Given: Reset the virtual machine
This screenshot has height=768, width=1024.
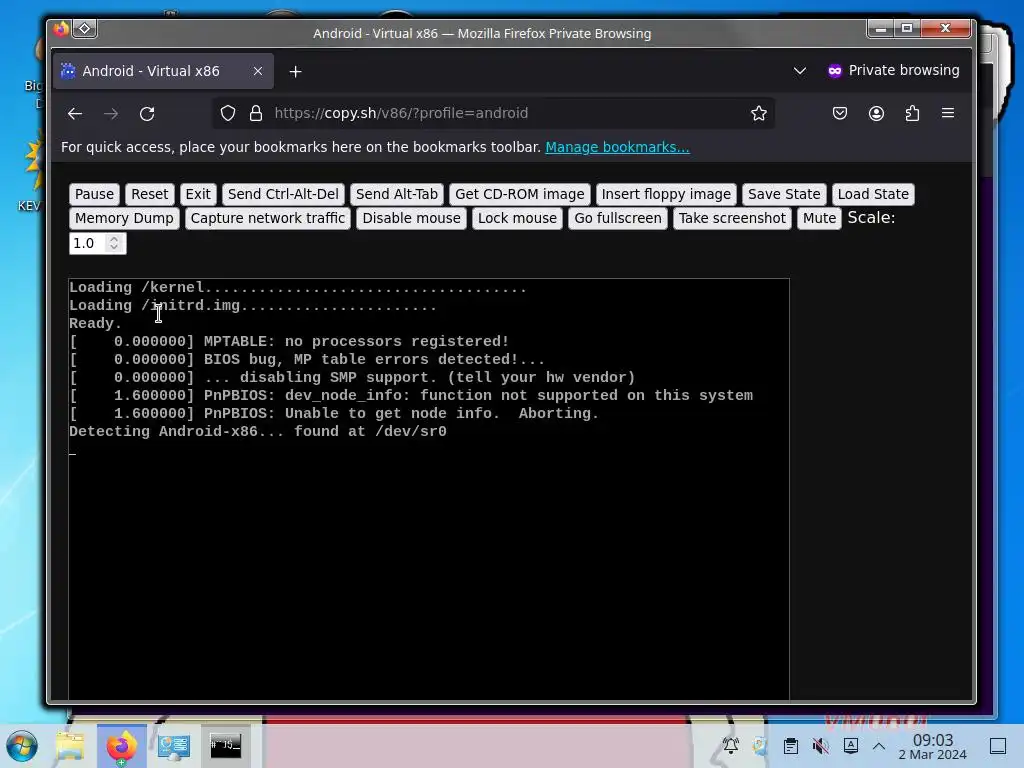Looking at the screenshot, I should pyautogui.click(x=150, y=194).
